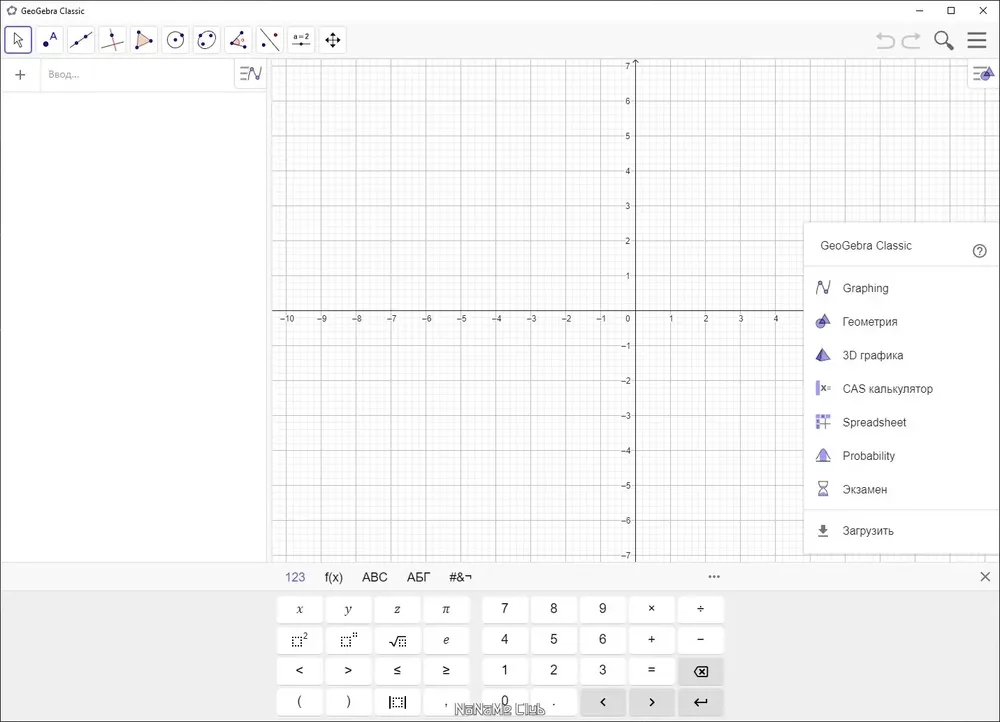
Task: Select the Polygon tool
Action: 143,40
